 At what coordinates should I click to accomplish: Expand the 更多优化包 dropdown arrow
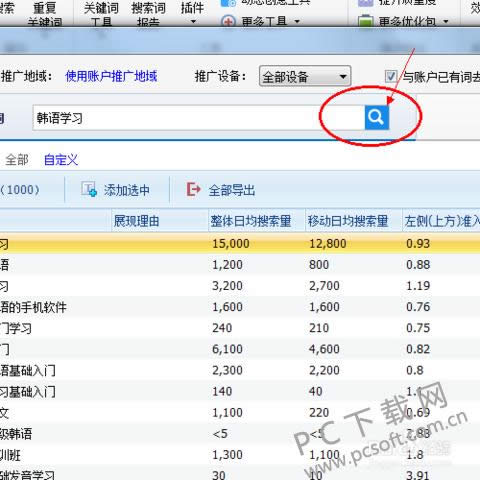pos(446,22)
